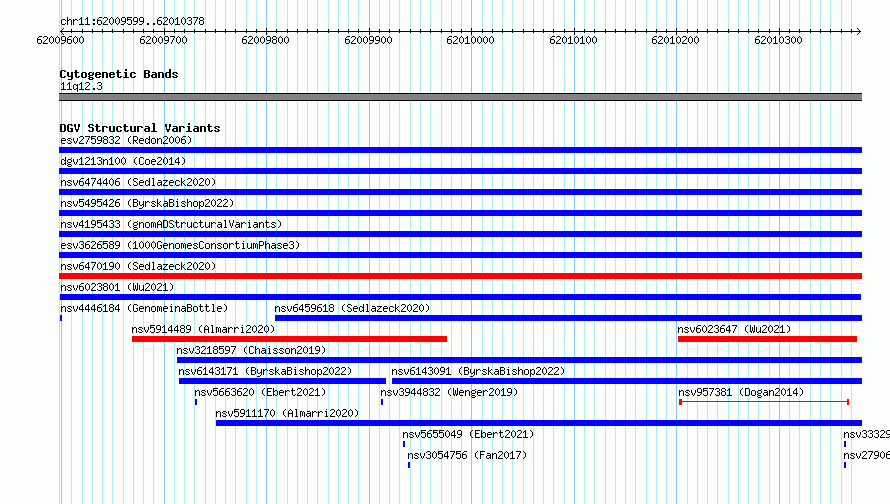Click the Cytogenetic Bands track title
This screenshot has height=504, width=890.
(119, 74)
